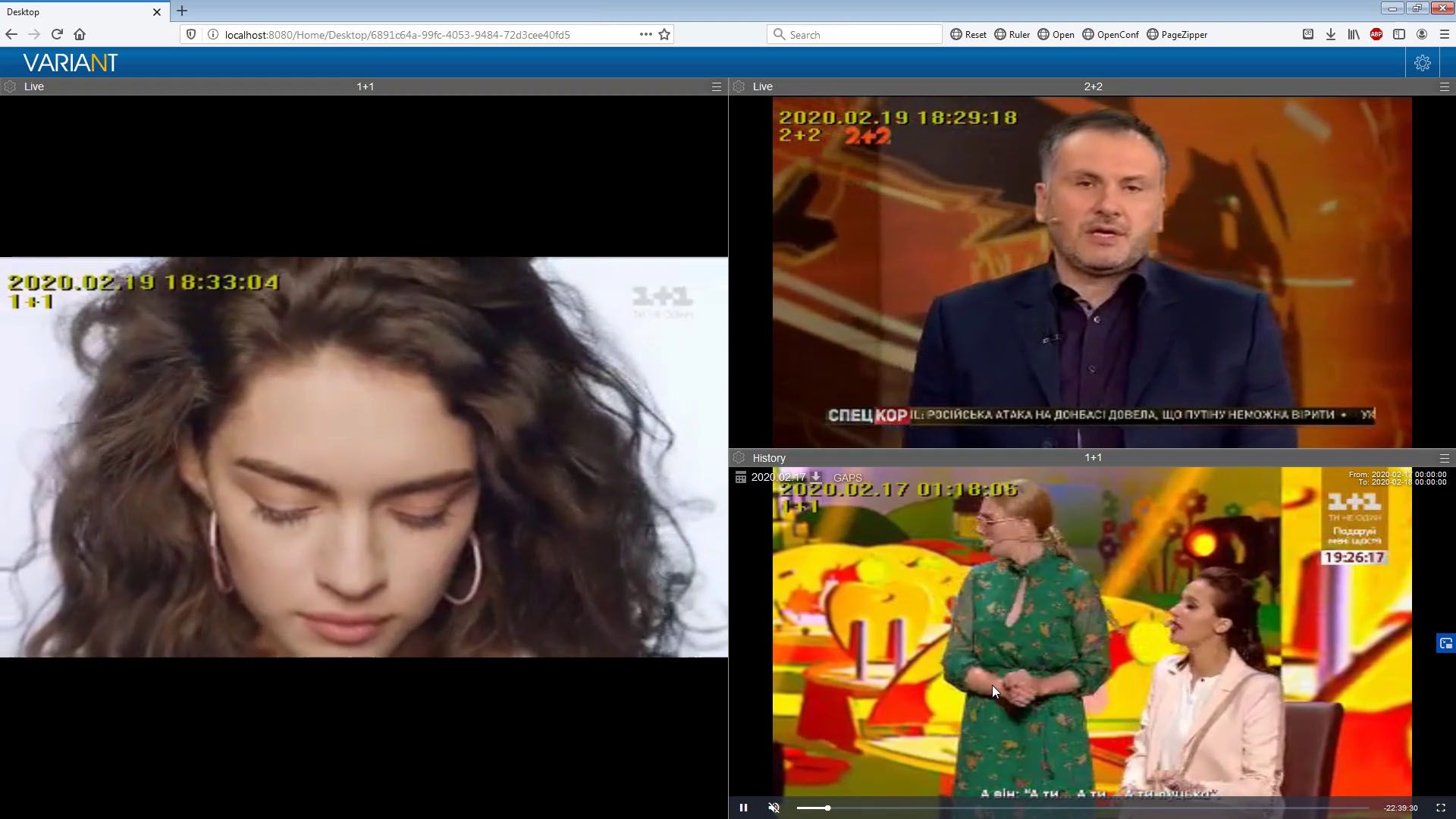Unmute the History player audio
Image resolution: width=1456 pixels, height=819 pixels.
point(773,808)
